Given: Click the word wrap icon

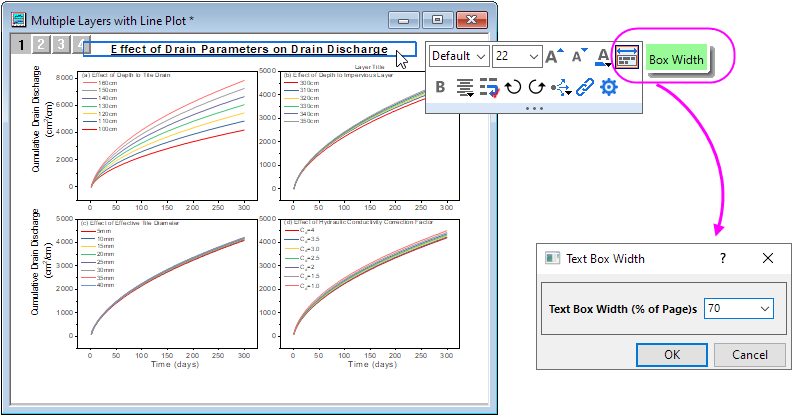Looking at the screenshot, I should 488,88.
